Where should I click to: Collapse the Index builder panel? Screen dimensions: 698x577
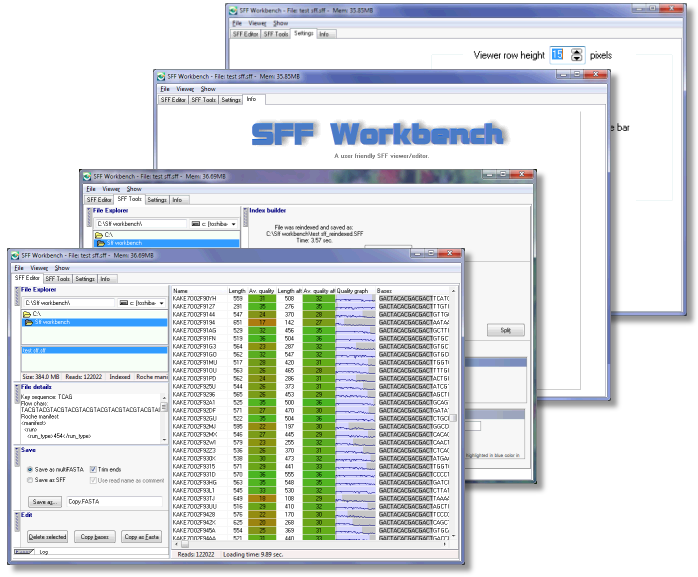245,217
